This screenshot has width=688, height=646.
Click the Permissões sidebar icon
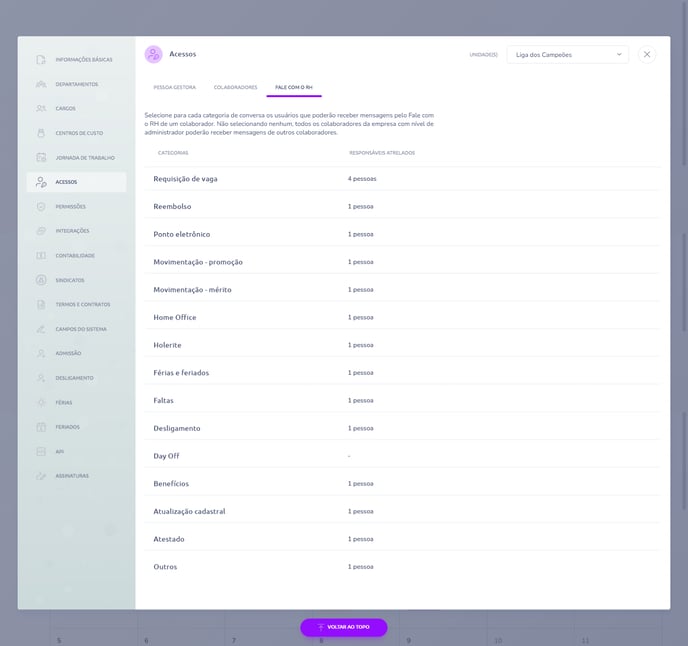[x=41, y=207]
